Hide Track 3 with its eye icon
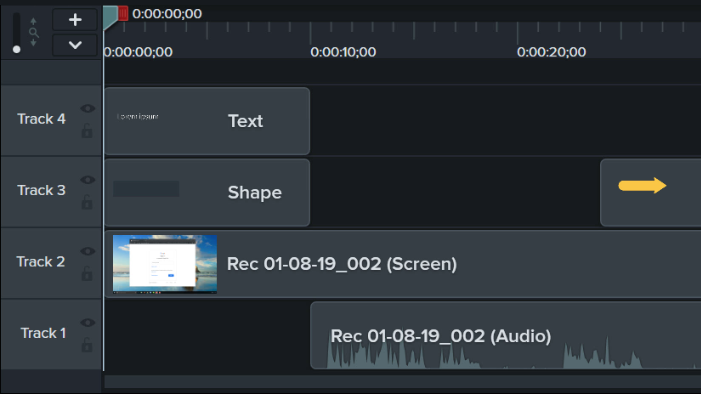 click(x=88, y=180)
